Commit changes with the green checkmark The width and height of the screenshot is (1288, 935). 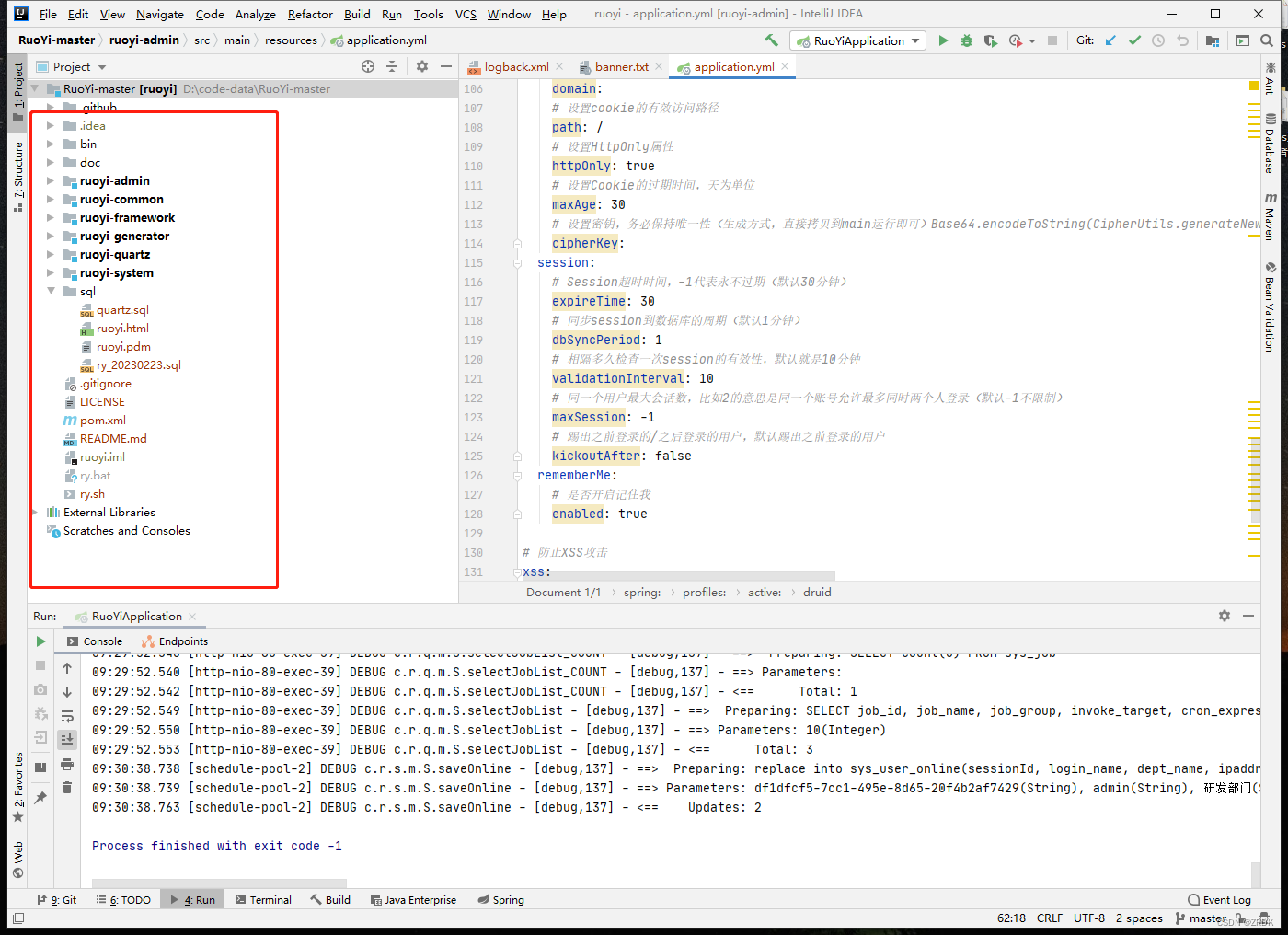click(x=1134, y=40)
